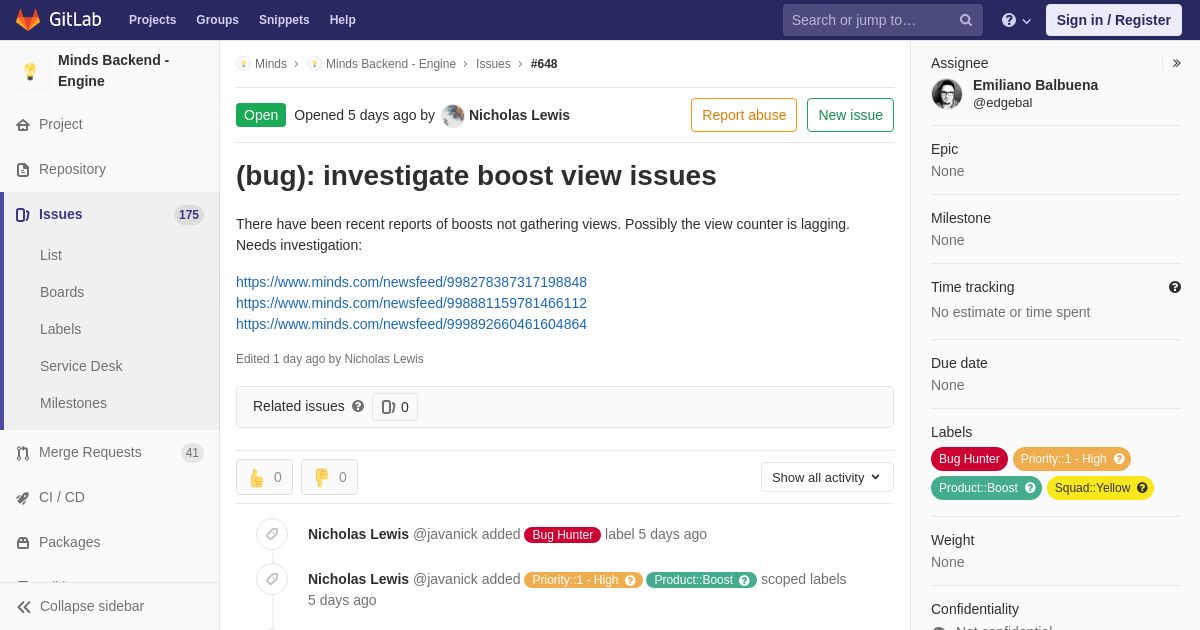Click the Minds breadcrumb icon

pos(243,64)
